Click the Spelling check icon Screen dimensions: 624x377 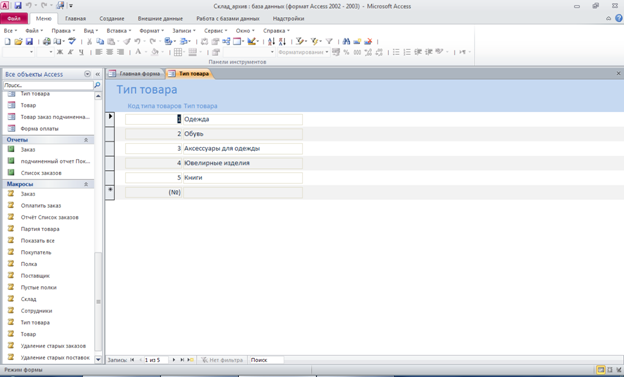[x=72, y=41]
